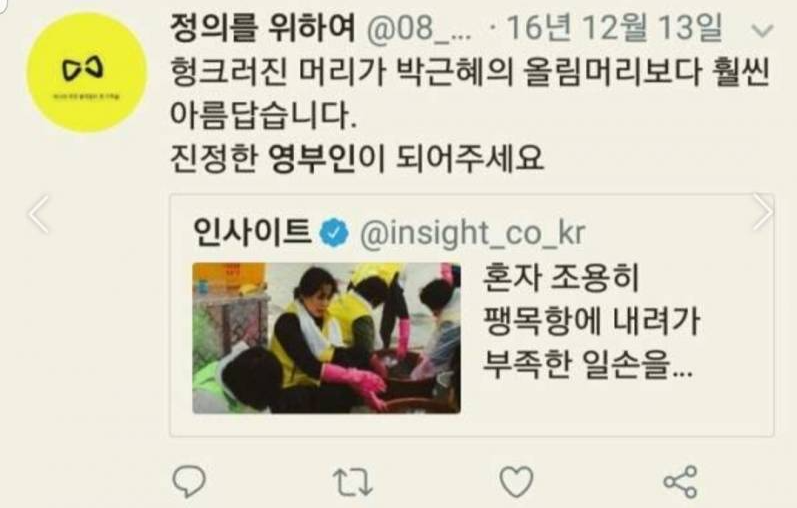Image resolution: width=797 pixels, height=508 pixels.
Task: Click the @08_... user handle
Action: [418, 29]
